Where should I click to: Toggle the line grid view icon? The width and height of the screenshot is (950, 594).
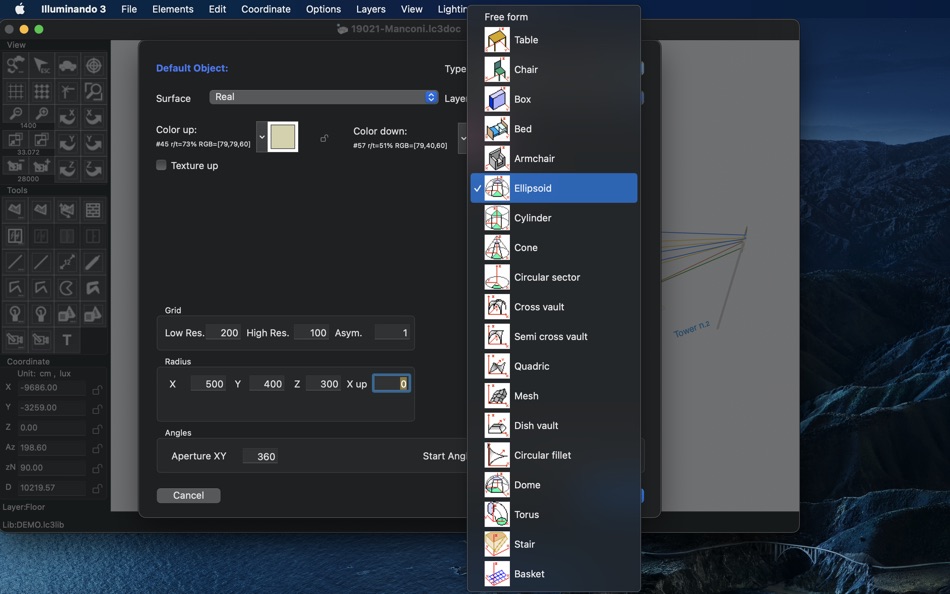15,92
